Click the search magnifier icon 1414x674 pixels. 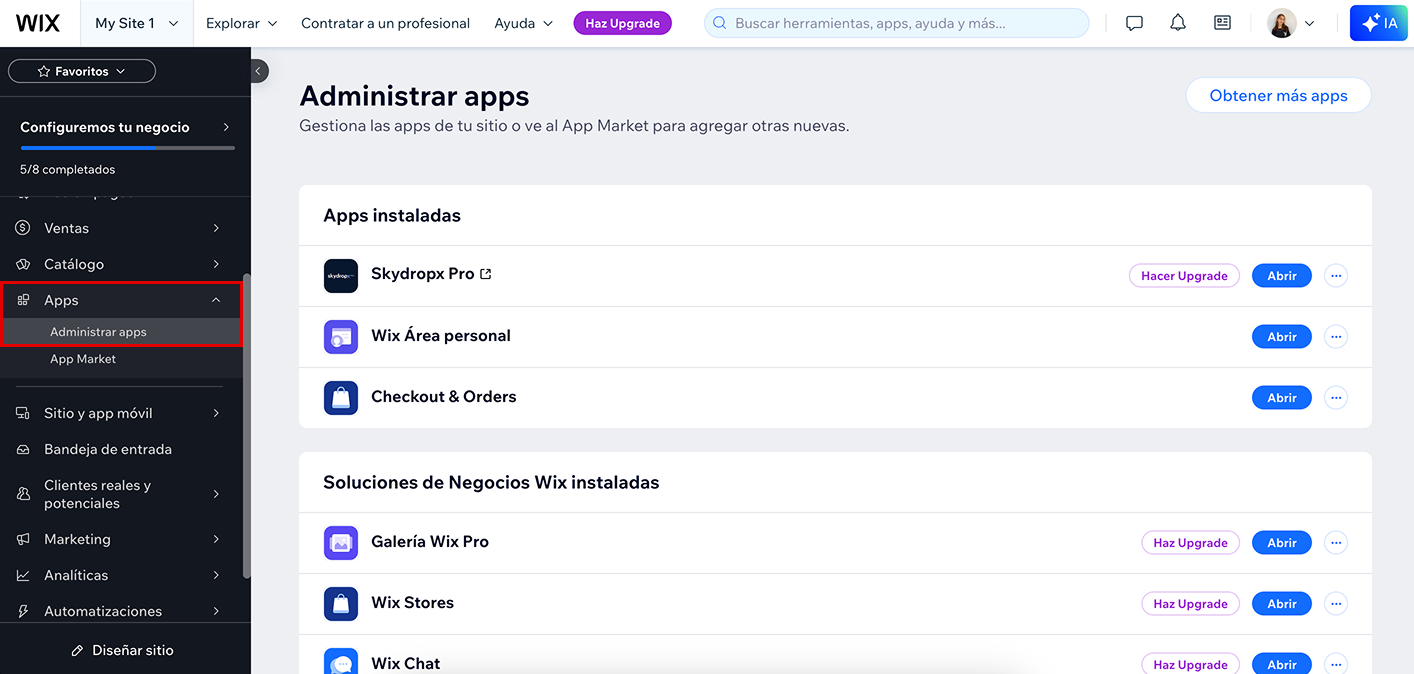click(719, 23)
